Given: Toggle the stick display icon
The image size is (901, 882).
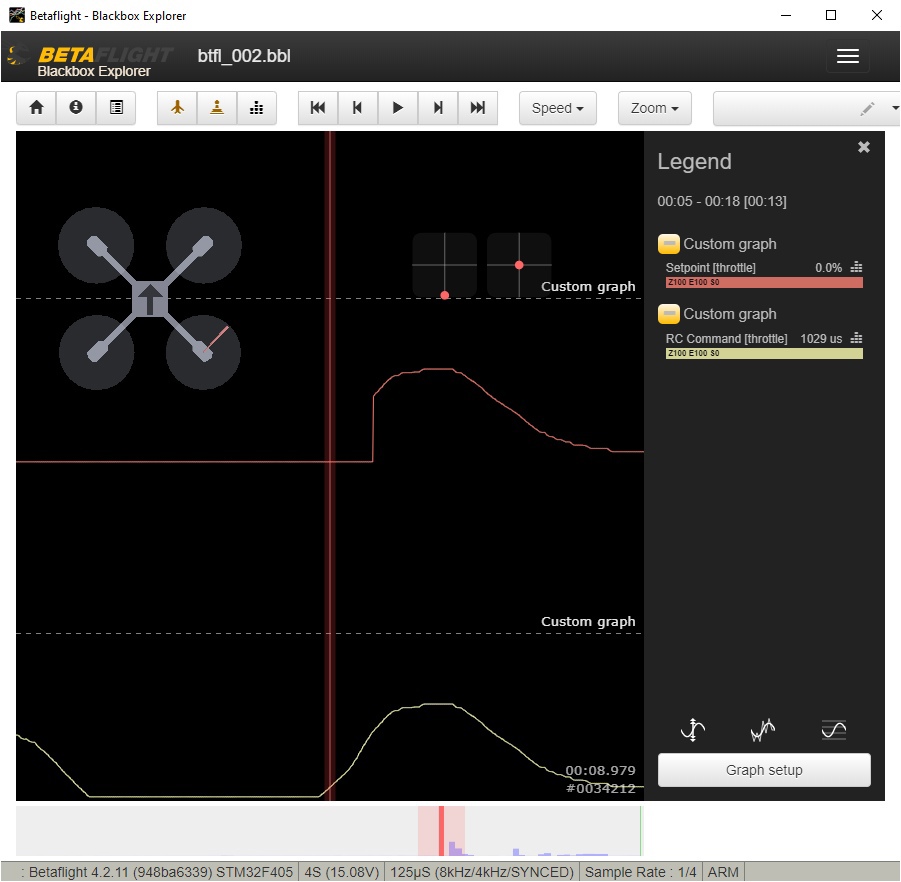Looking at the screenshot, I should tap(217, 108).
